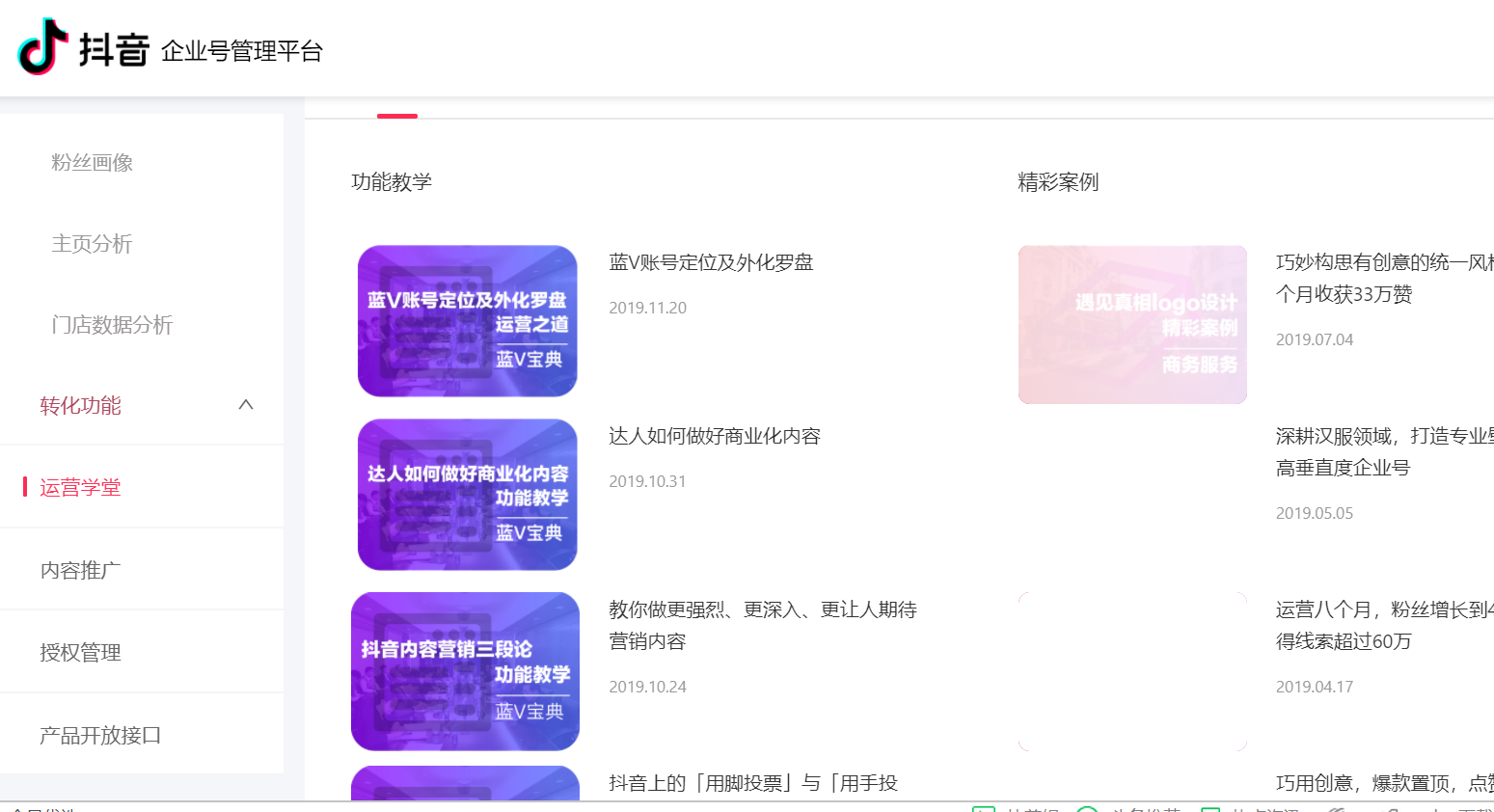Open 主页分析 in the sidebar

click(92, 243)
